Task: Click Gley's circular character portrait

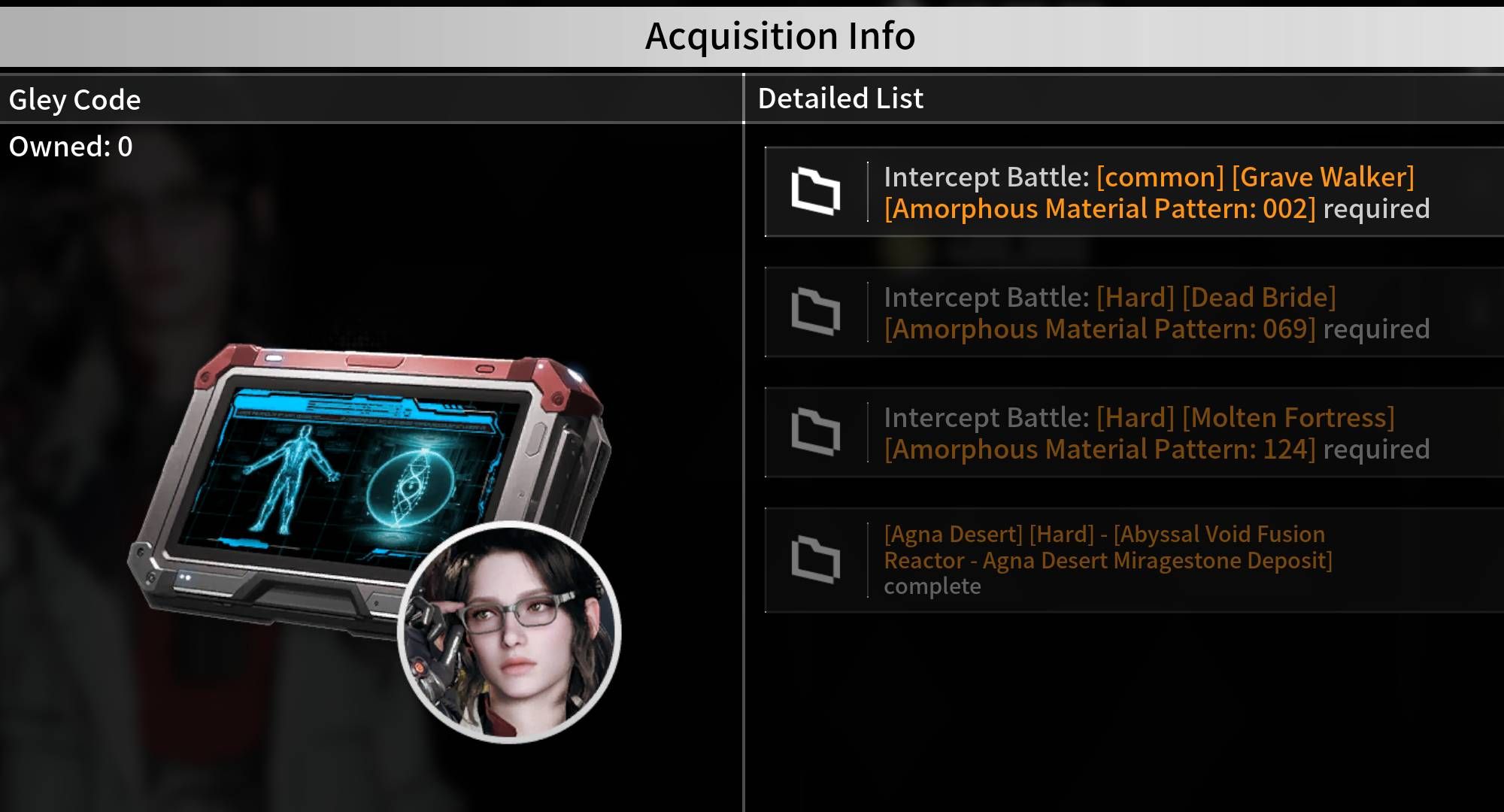Action: click(510, 632)
